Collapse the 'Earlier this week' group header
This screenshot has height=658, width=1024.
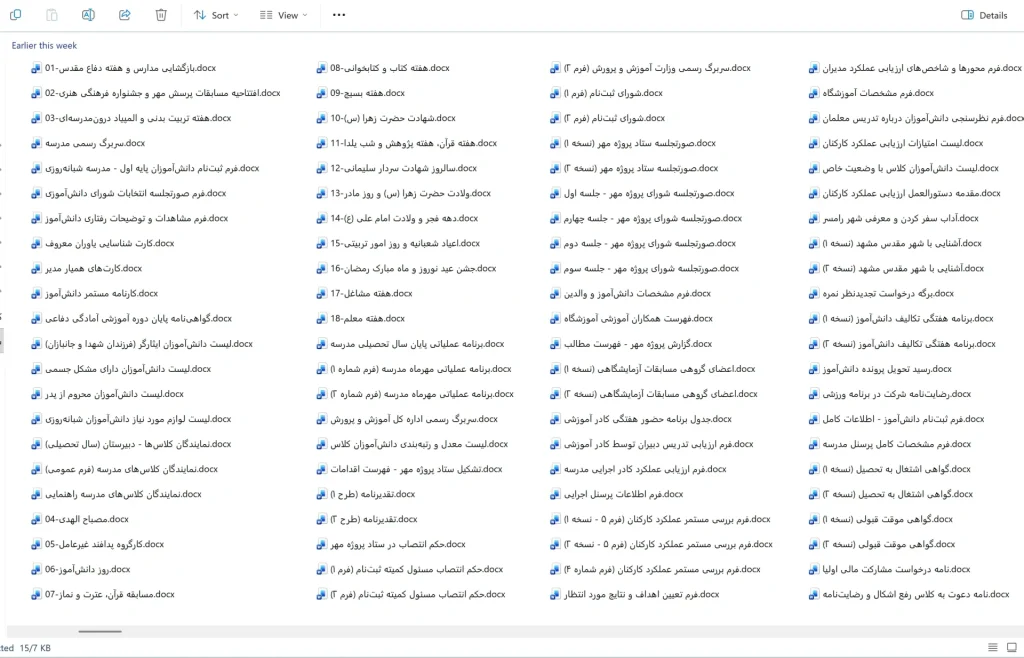pyautogui.click(x=44, y=46)
